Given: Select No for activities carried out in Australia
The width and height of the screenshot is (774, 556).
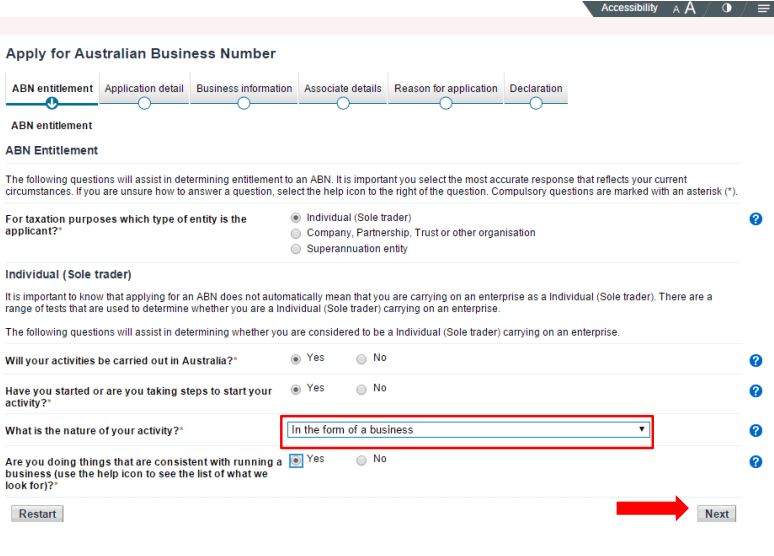Looking at the screenshot, I should point(362,359).
